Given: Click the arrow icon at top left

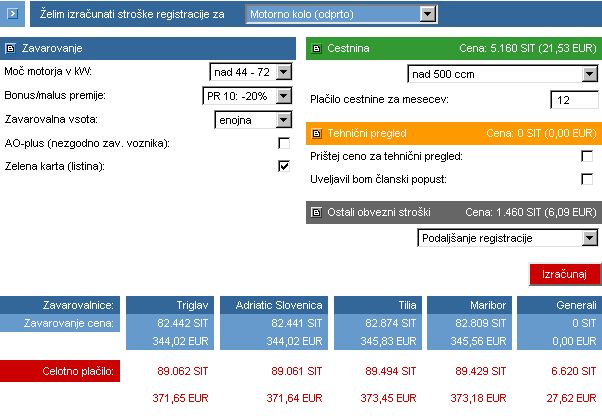Looking at the screenshot, I should click(12, 14).
